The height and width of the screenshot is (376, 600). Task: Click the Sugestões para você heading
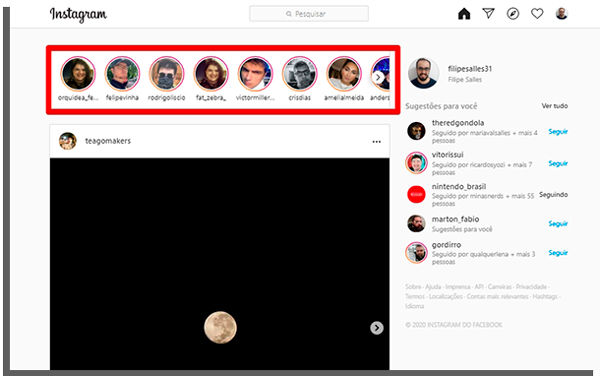click(x=441, y=106)
